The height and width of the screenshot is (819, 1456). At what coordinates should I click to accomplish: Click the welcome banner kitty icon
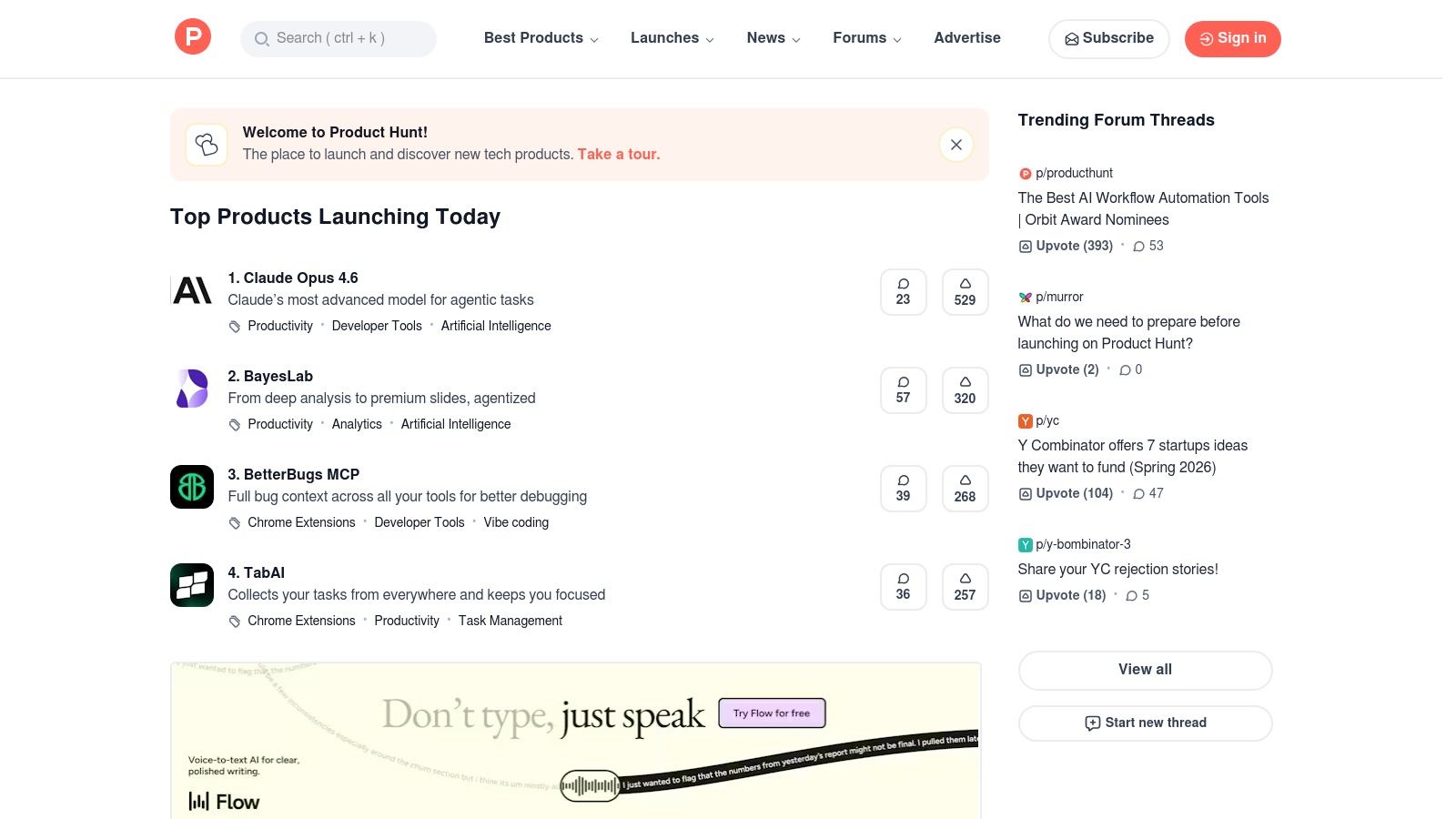tap(207, 145)
